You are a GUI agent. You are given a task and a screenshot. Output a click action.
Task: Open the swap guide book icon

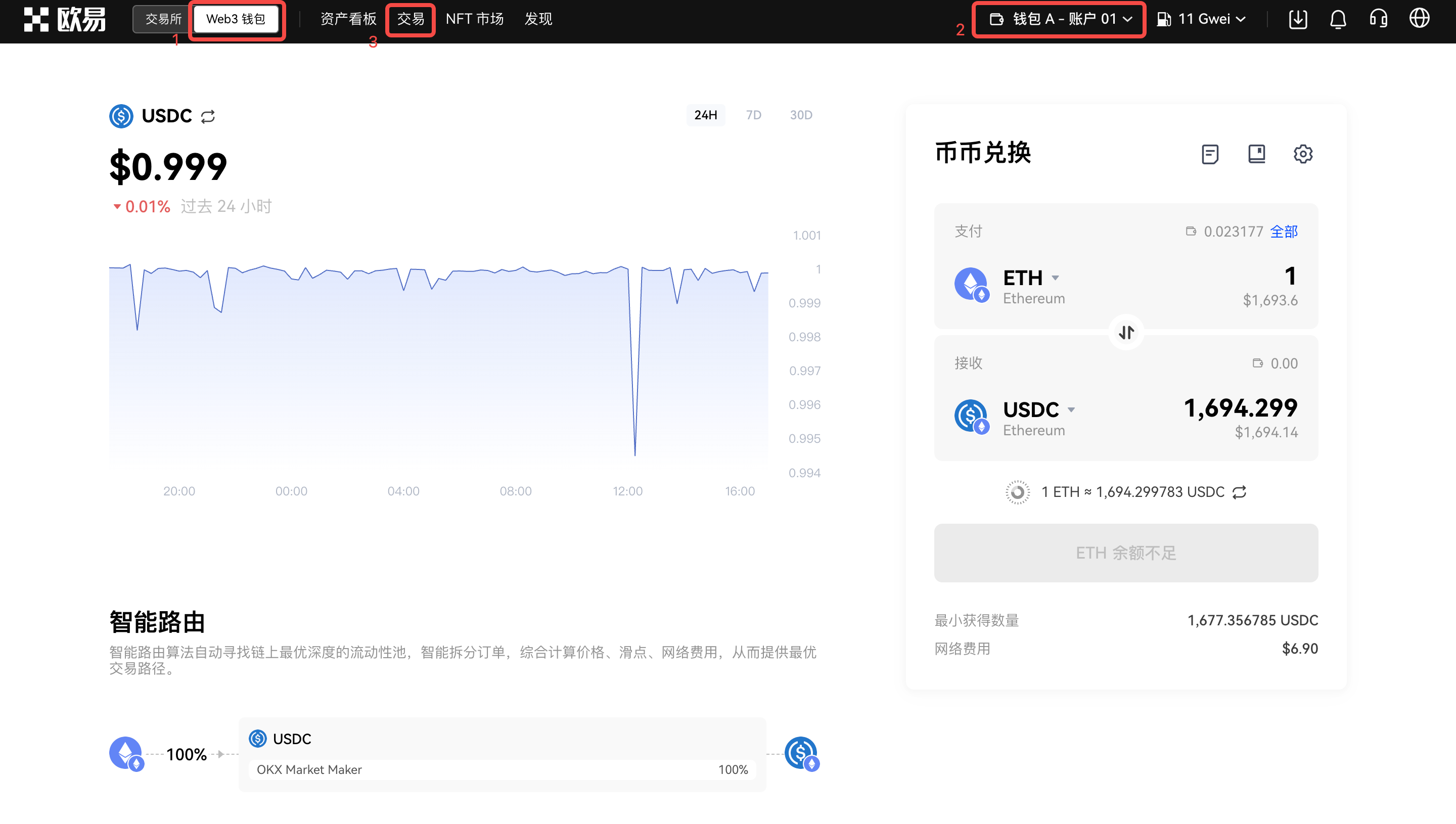pyautogui.click(x=1256, y=154)
